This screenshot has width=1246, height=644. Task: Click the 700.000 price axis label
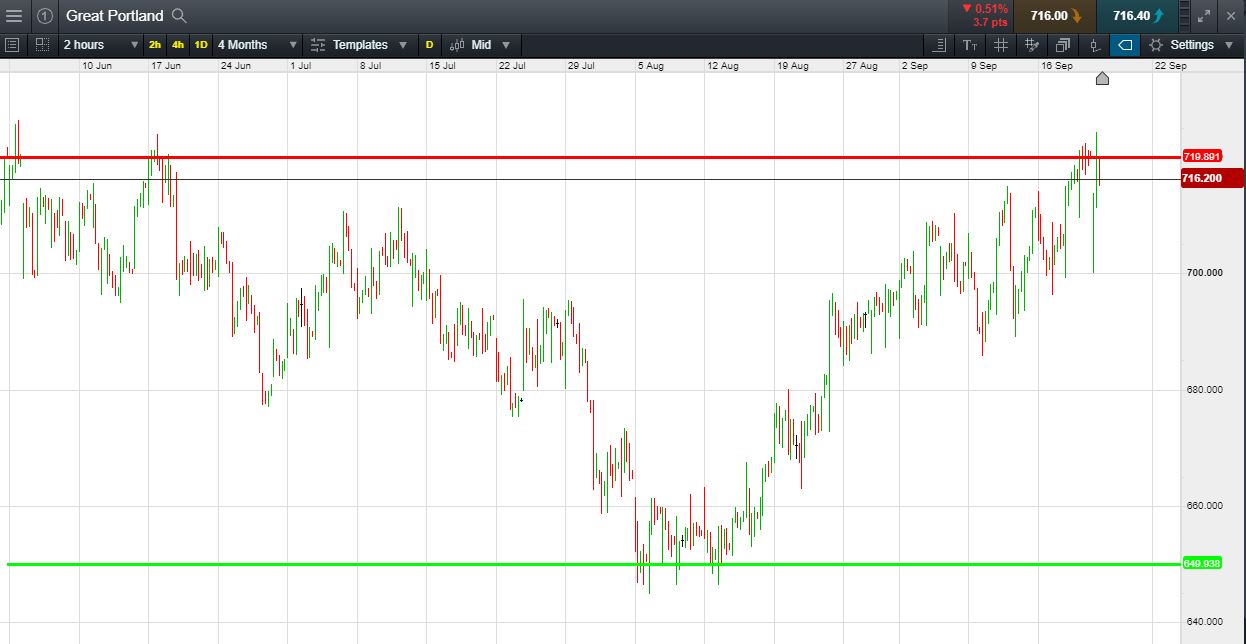1204,273
